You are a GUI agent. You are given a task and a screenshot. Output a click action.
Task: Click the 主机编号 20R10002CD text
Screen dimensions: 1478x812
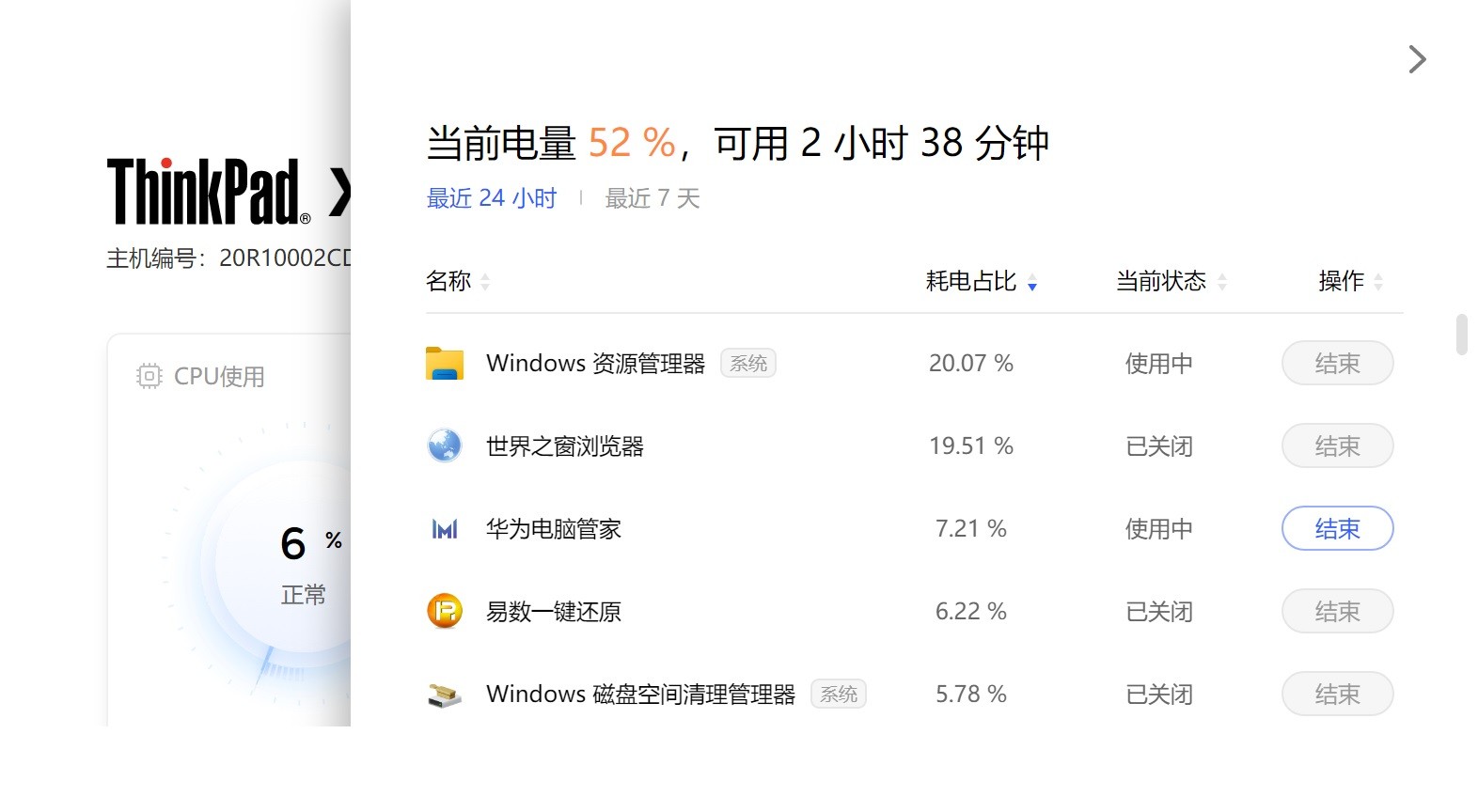click(228, 258)
